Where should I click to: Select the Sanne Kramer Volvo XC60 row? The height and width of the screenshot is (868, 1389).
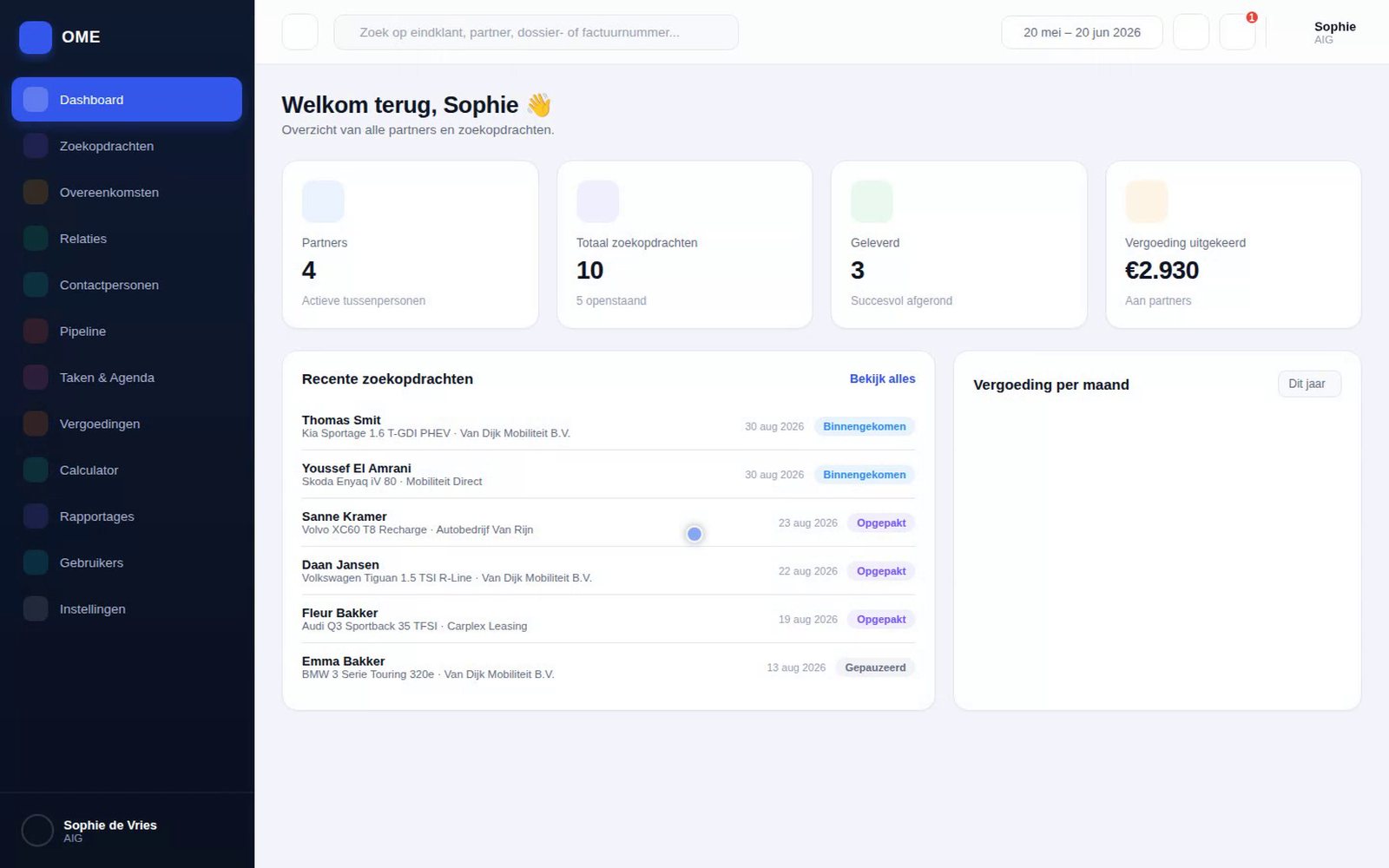(x=609, y=523)
